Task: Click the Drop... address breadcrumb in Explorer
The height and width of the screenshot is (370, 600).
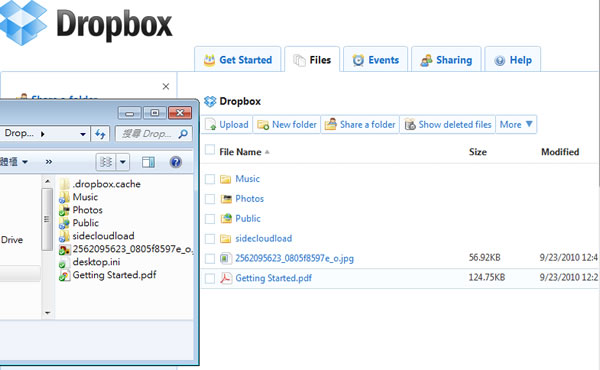Action: point(19,133)
